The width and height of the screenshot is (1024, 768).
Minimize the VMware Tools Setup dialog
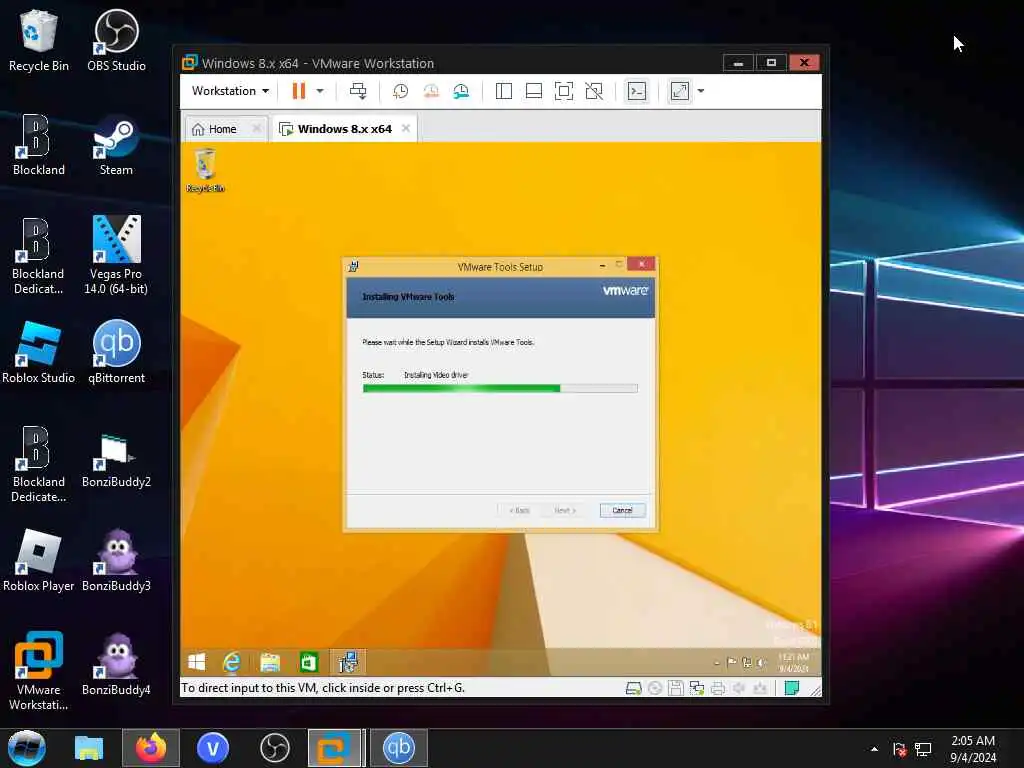[602, 265]
